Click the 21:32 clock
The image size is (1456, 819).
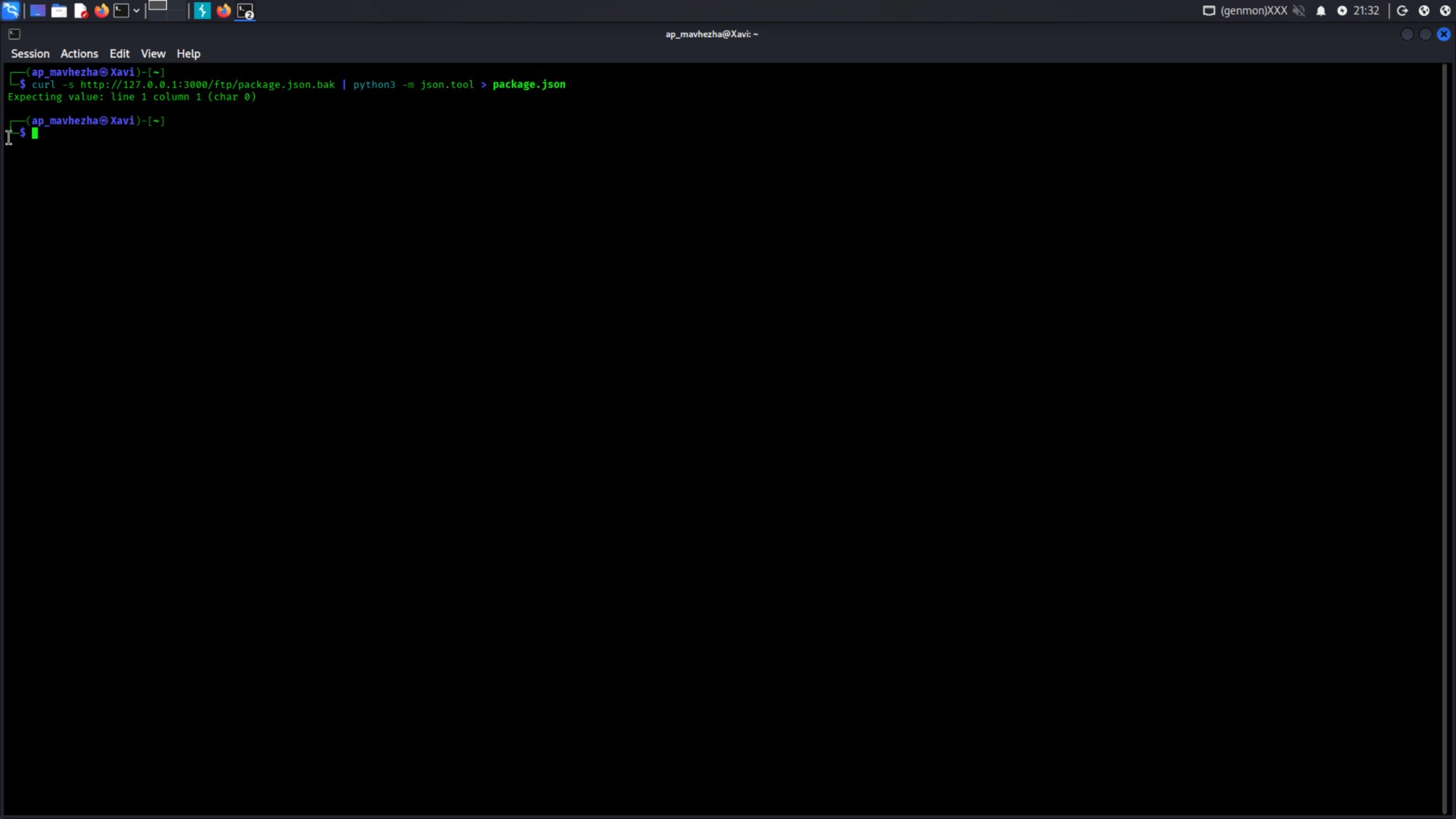coord(1366,11)
